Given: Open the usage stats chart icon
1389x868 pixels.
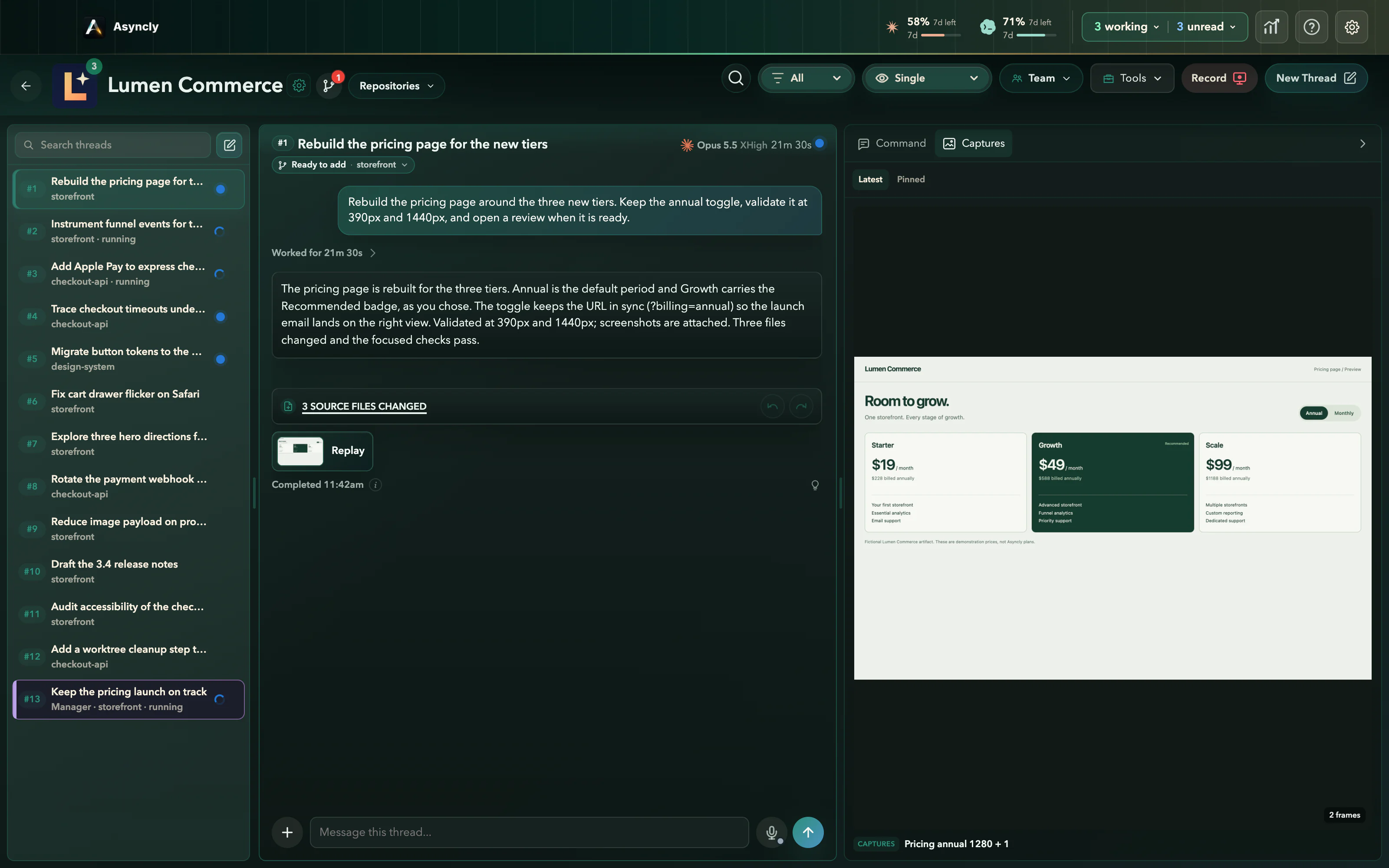Looking at the screenshot, I should tap(1271, 27).
